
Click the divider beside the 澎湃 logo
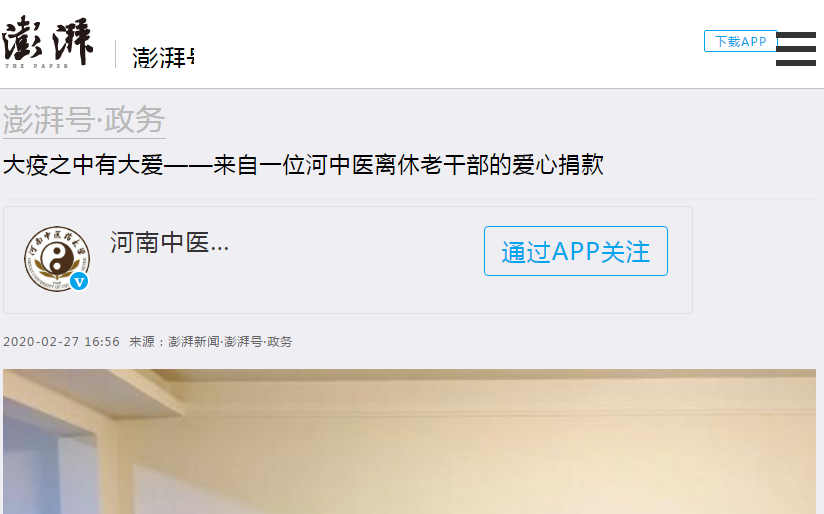[x=116, y=54]
